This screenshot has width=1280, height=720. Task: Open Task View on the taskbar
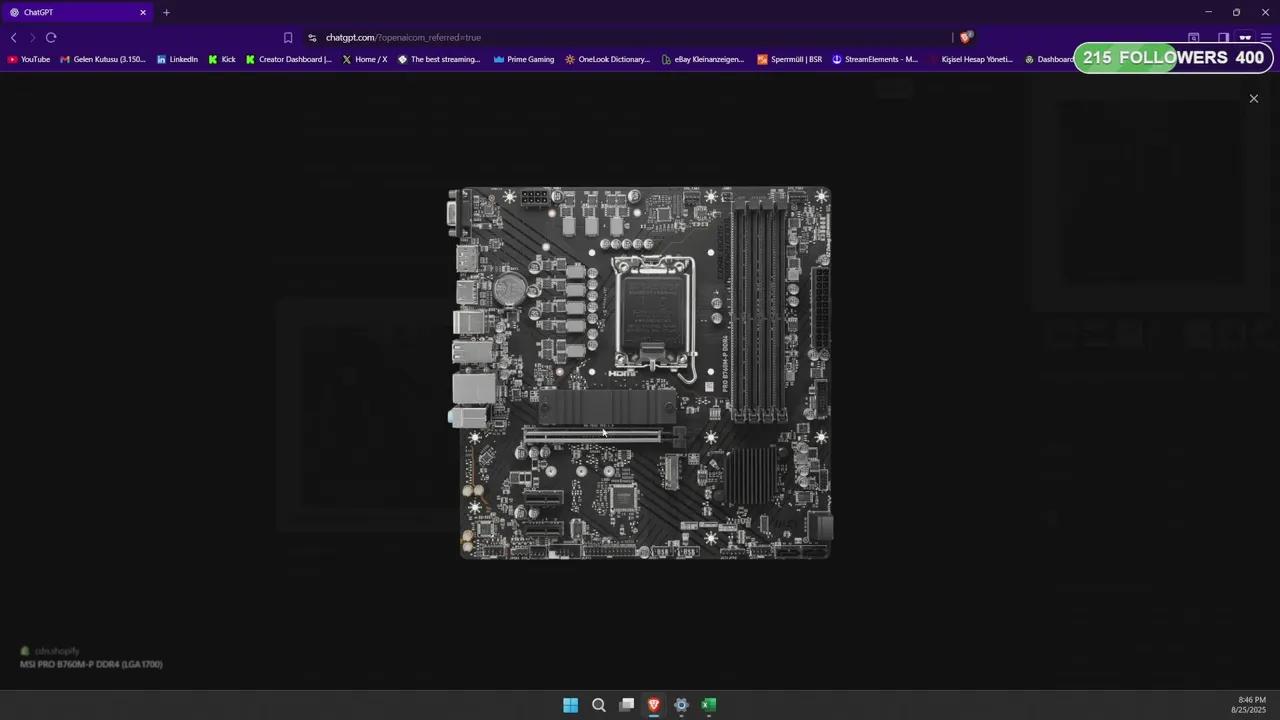(626, 705)
